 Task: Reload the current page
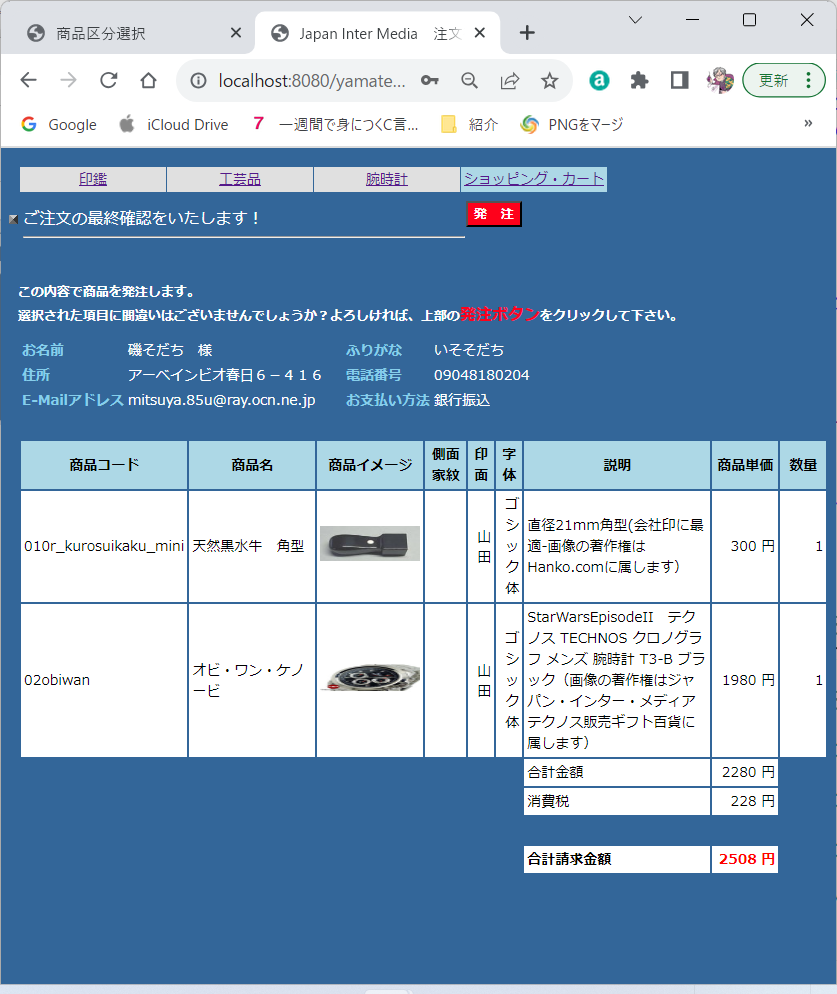click(x=108, y=81)
